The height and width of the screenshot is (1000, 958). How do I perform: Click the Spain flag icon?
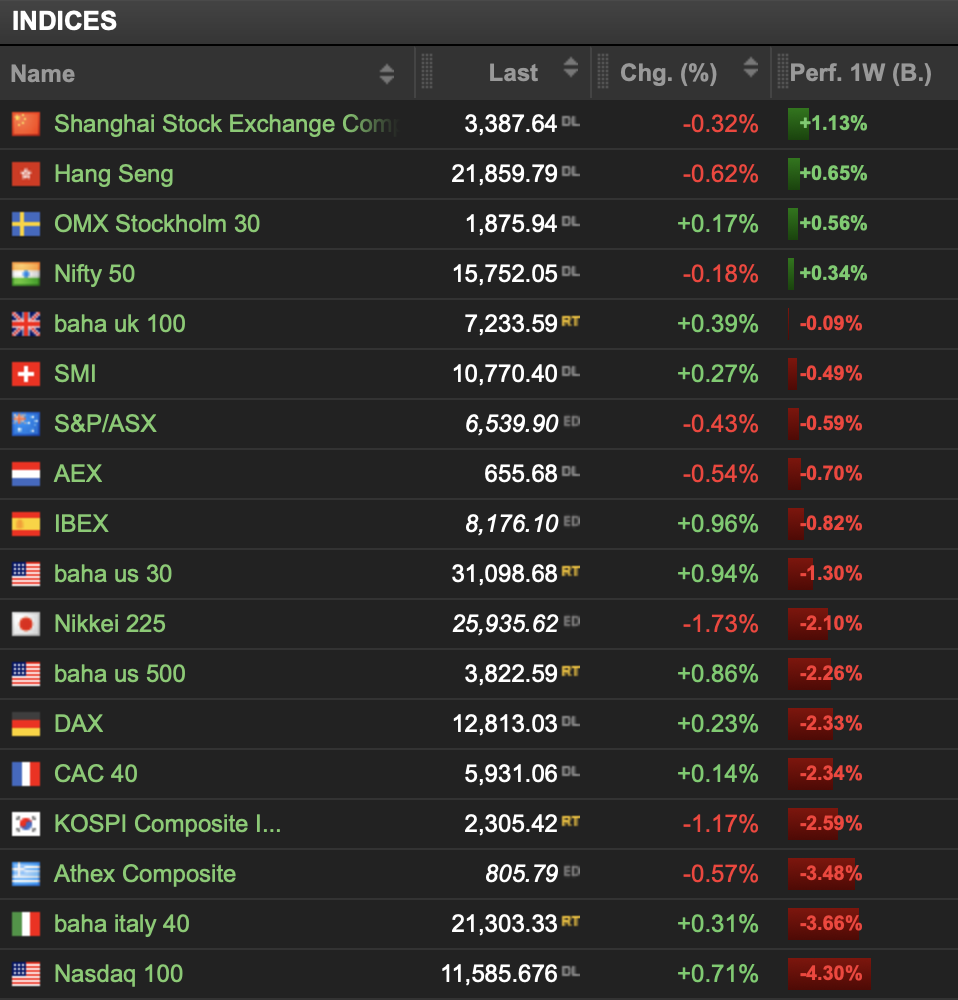point(26,524)
